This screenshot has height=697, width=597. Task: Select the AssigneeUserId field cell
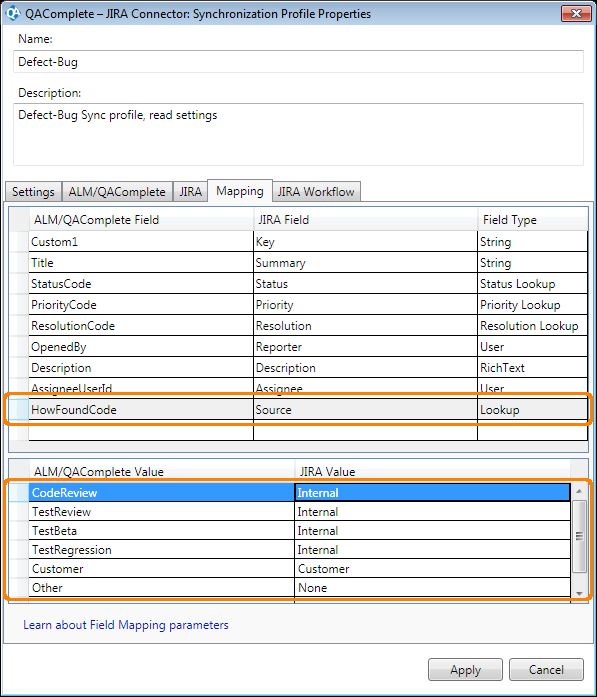click(x=141, y=388)
